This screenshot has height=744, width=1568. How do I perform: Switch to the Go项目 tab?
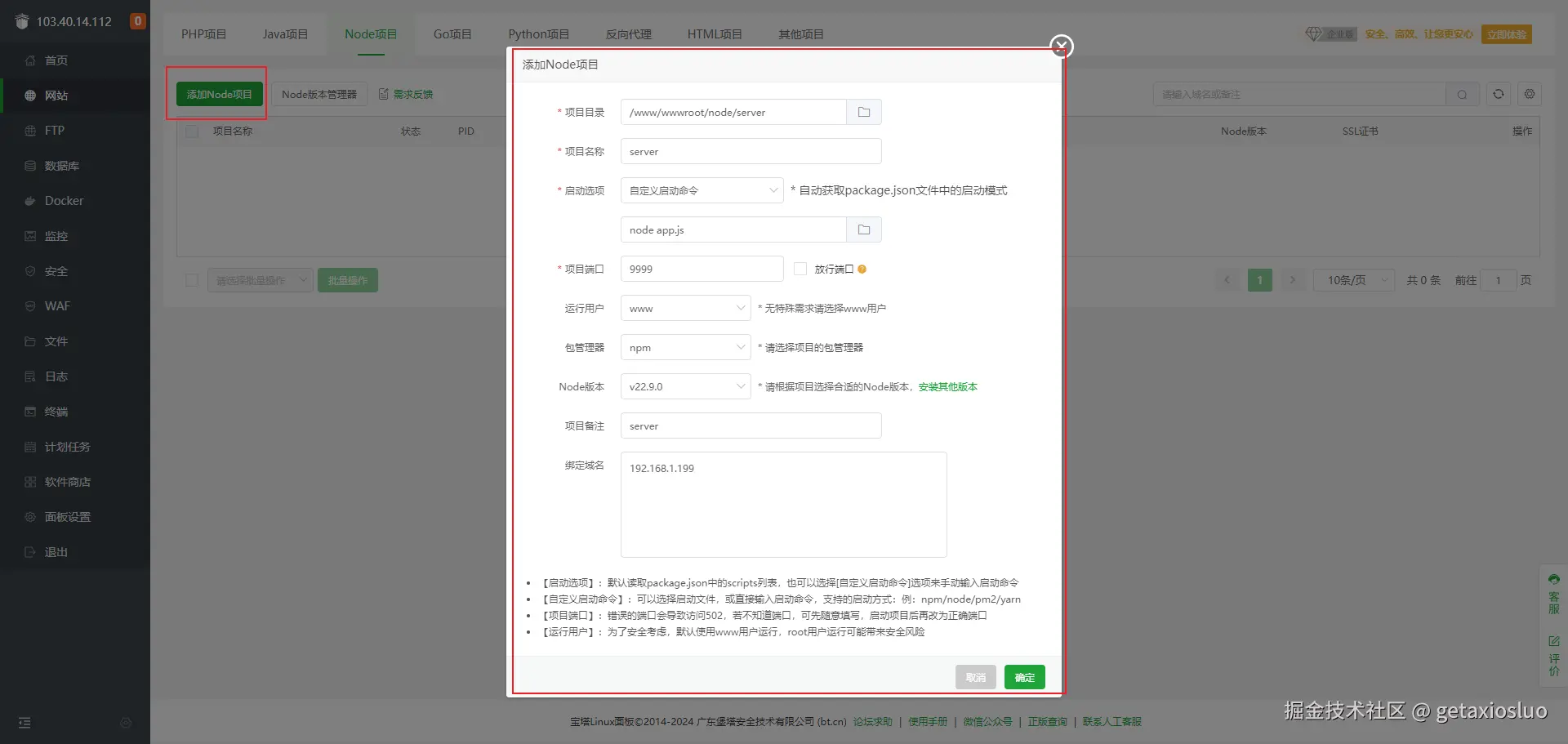coord(452,34)
